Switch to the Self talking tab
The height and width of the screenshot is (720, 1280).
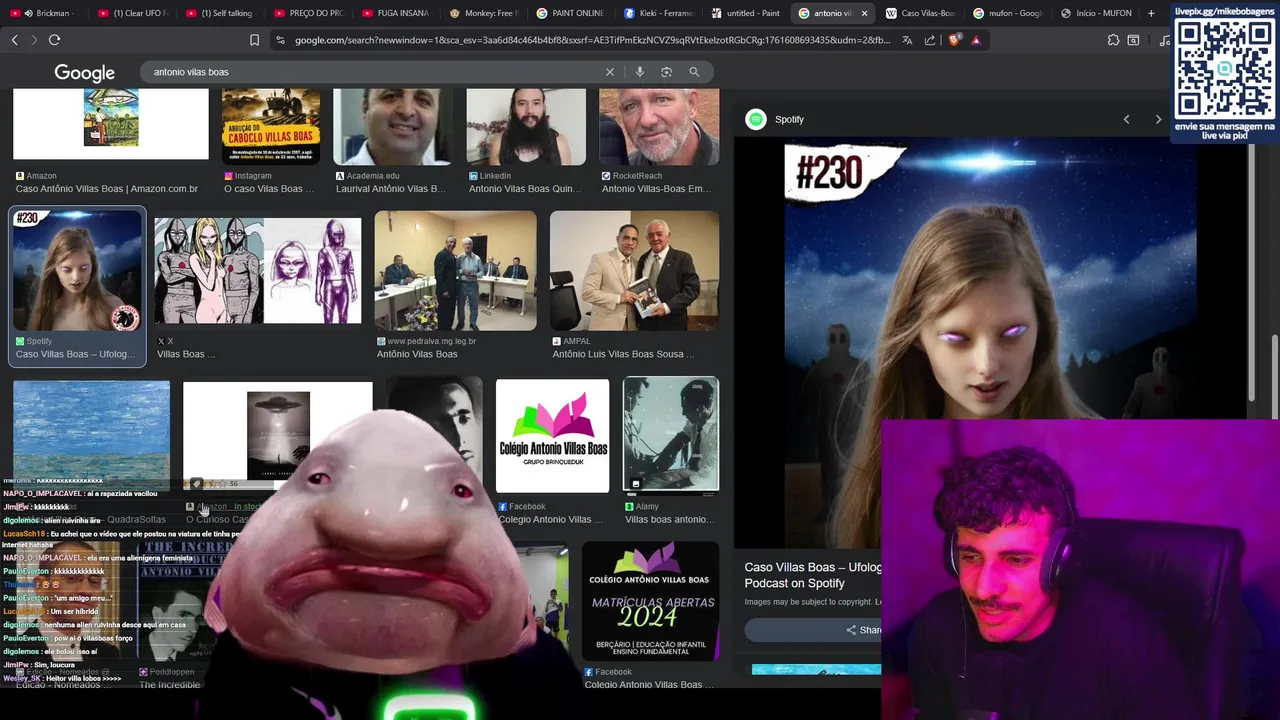pyautogui.click(x=220, y=13)
